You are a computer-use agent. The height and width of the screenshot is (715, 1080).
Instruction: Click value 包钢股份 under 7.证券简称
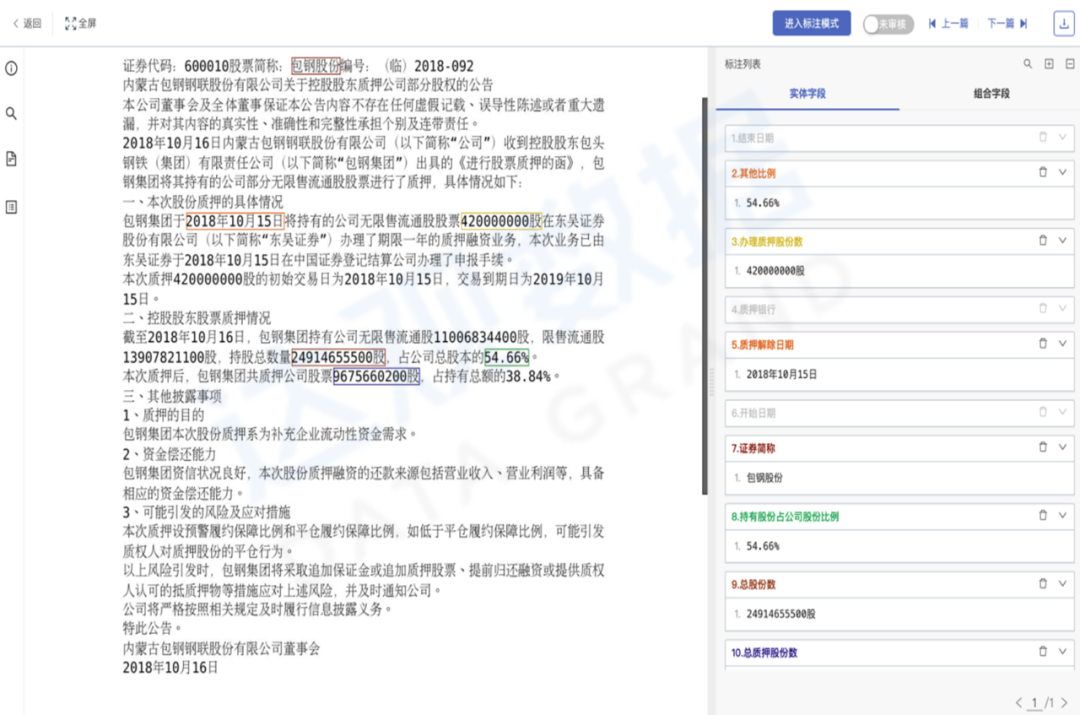764,477
